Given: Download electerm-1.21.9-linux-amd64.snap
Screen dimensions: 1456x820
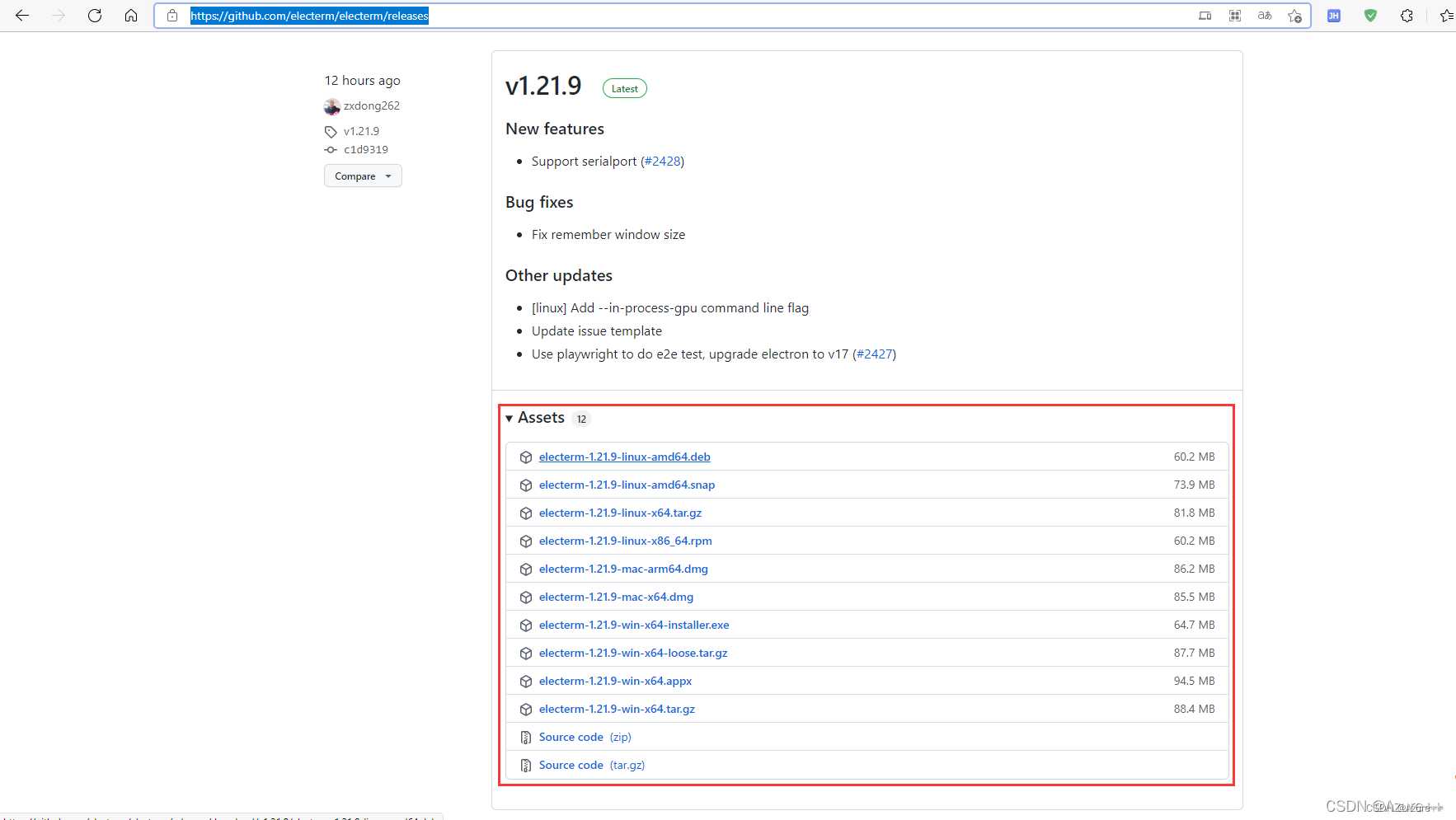Looking at the screenshot, I should tap(627, 485).
